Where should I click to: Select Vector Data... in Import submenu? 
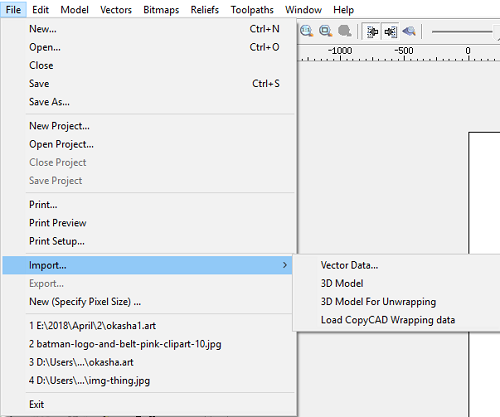click(397, 265)
